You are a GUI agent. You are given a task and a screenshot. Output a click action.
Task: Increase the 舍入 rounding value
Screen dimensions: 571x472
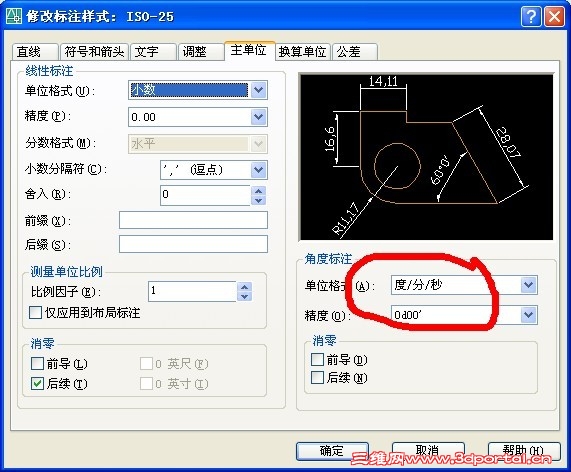(x=259, y=191)
